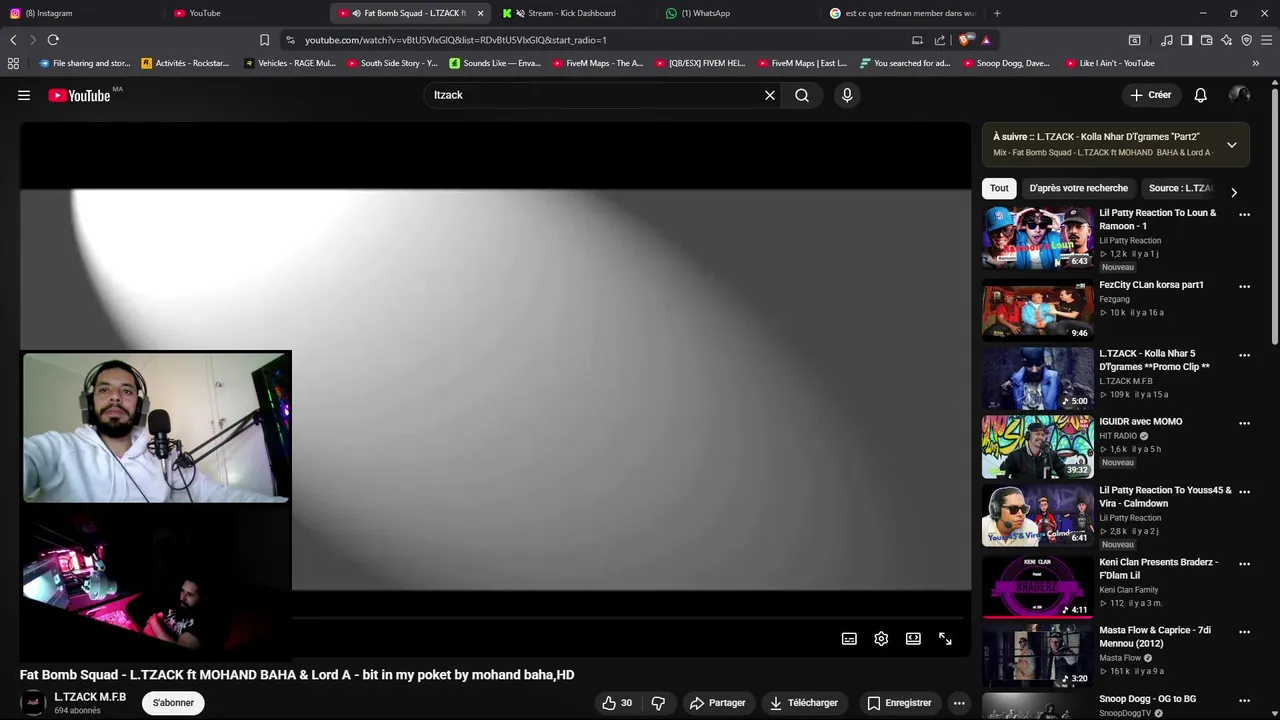This screenshot has width=1280, height=720.
Task: Open the YouTube hamburger guide menu
Action: 24,95
